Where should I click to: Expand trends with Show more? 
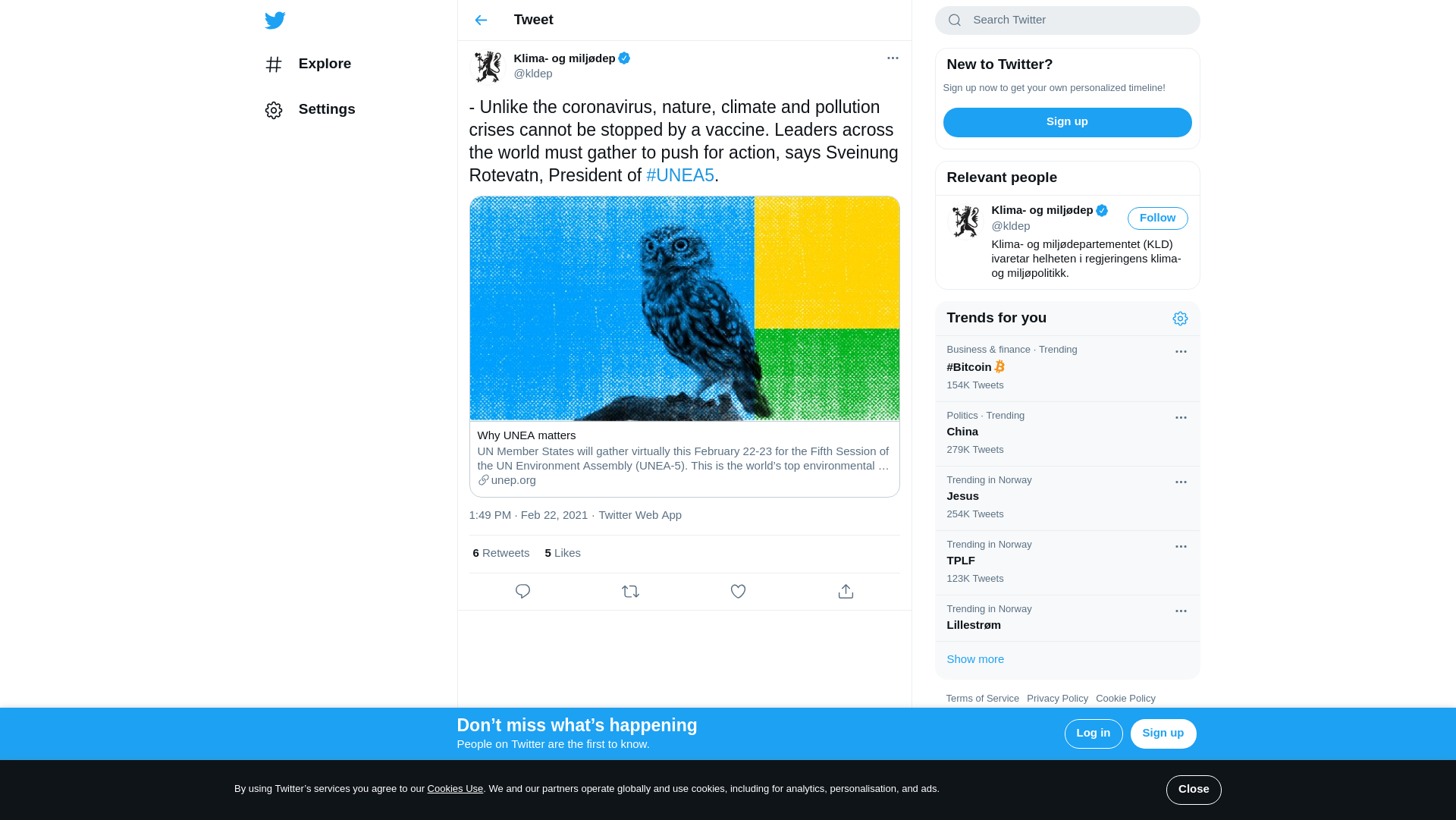click(x=975, y=659)
